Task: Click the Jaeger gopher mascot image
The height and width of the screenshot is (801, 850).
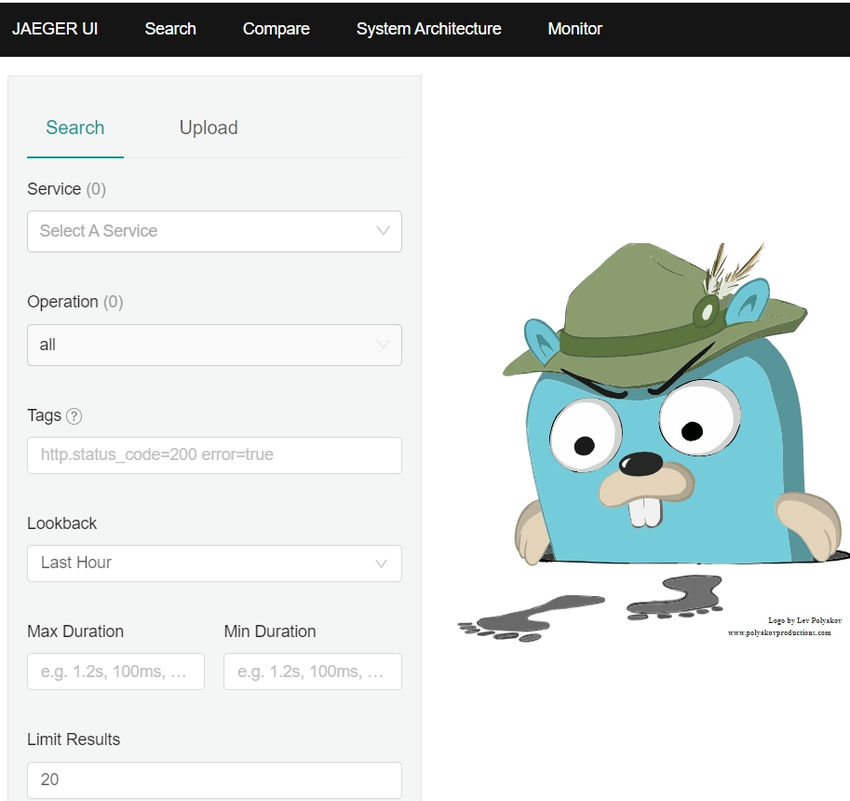Action: pyautogui.click(x=653, y=442)
